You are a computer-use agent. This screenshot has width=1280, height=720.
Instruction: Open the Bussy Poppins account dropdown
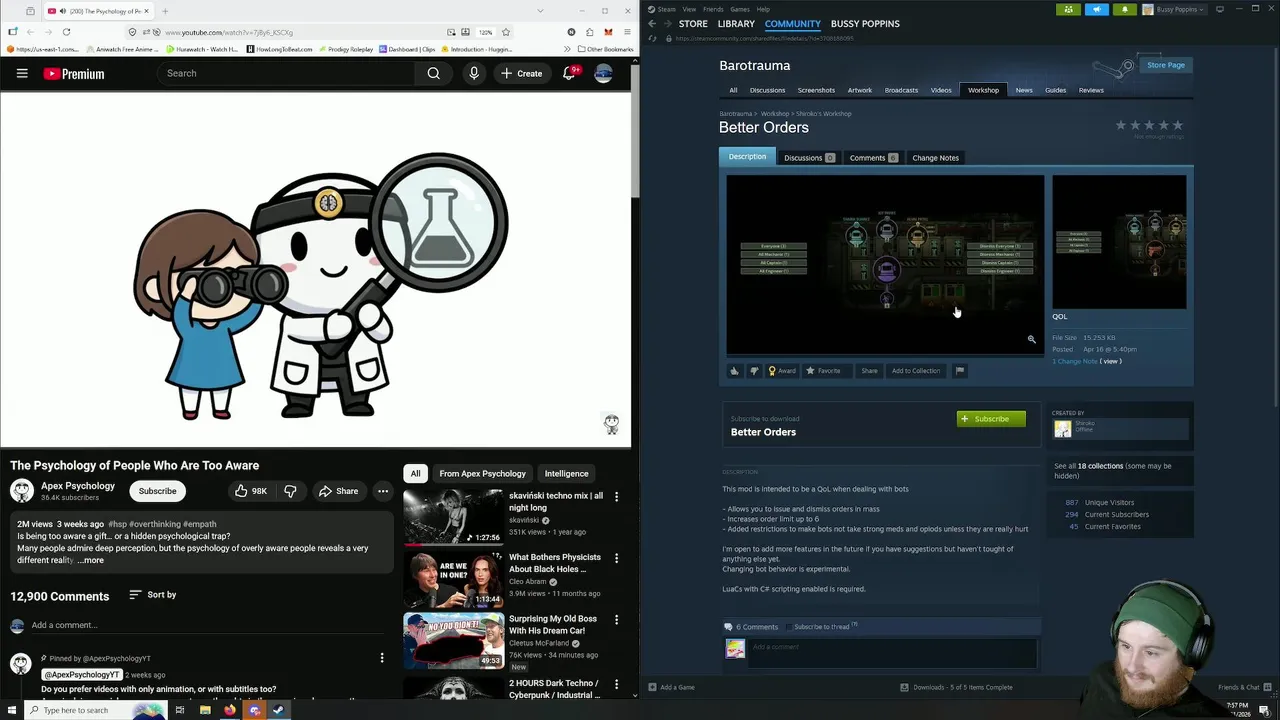[1174, 9]
